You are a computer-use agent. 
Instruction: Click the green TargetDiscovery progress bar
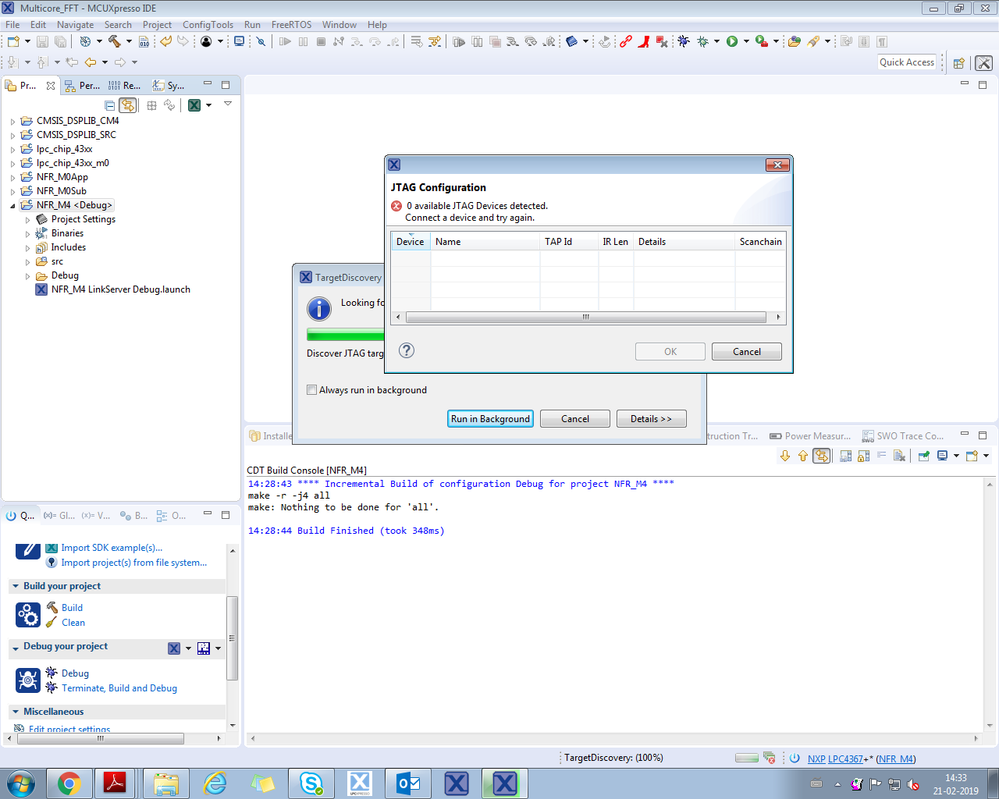click(345, 335)
